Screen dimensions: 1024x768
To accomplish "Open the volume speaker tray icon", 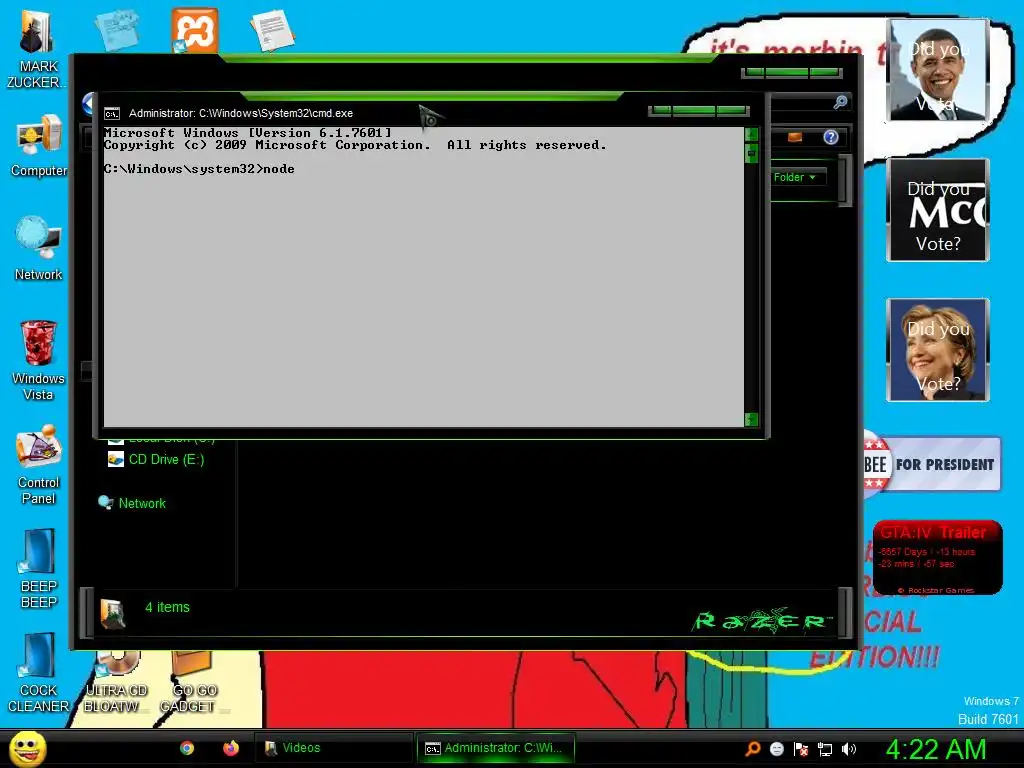I will 848,749.
